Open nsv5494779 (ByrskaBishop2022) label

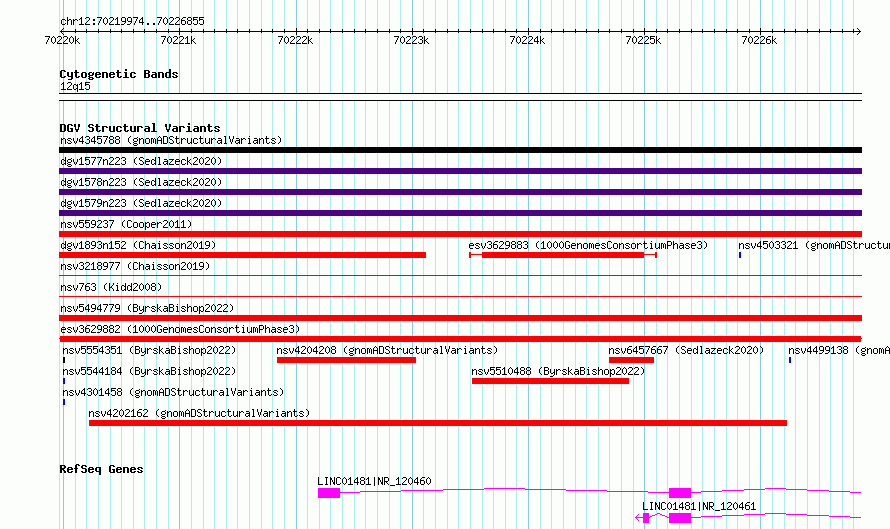point(147,308)
